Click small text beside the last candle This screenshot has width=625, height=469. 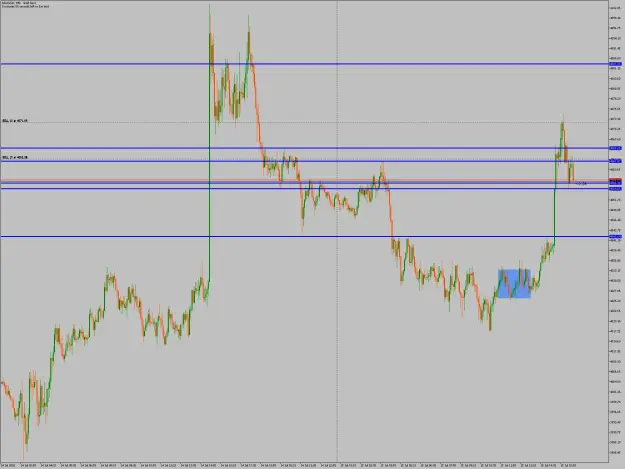click(582, 184)
